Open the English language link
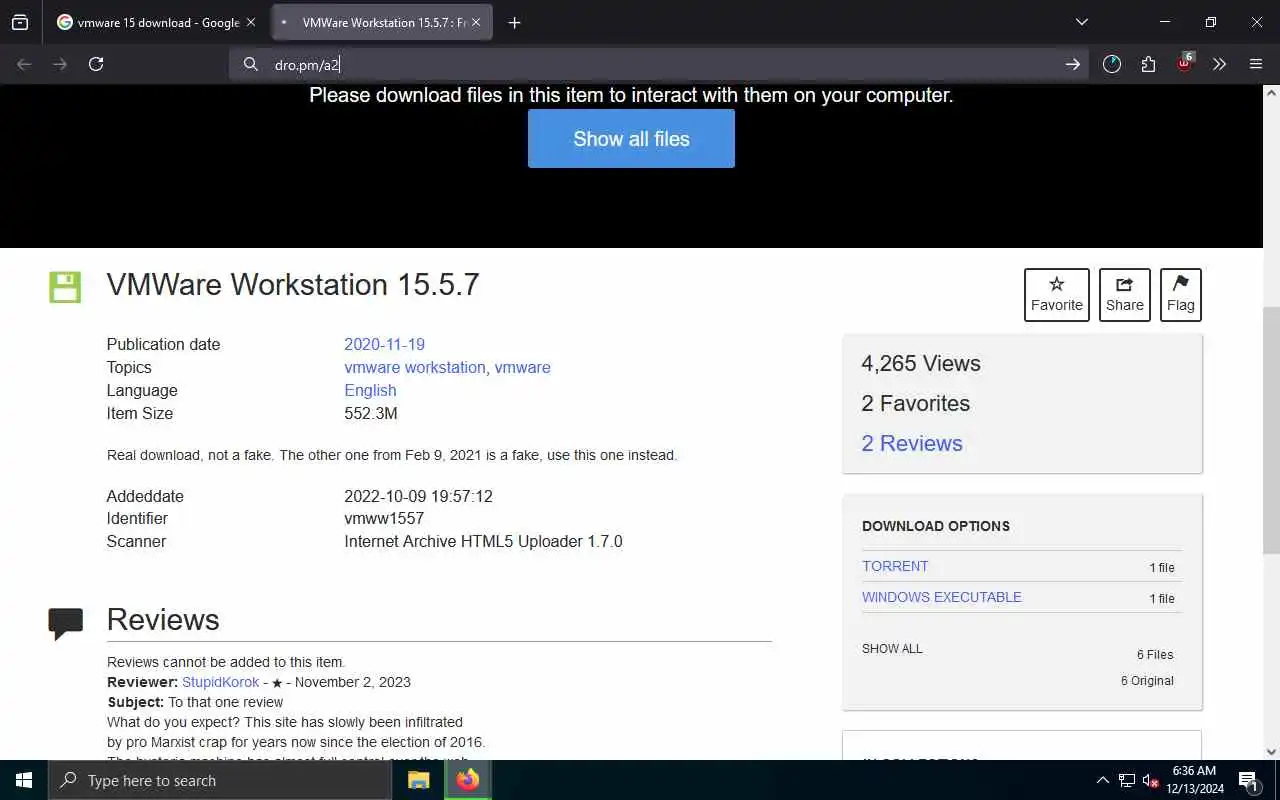Viewport: 1280px width, 800px height. [x=370, y=390]
